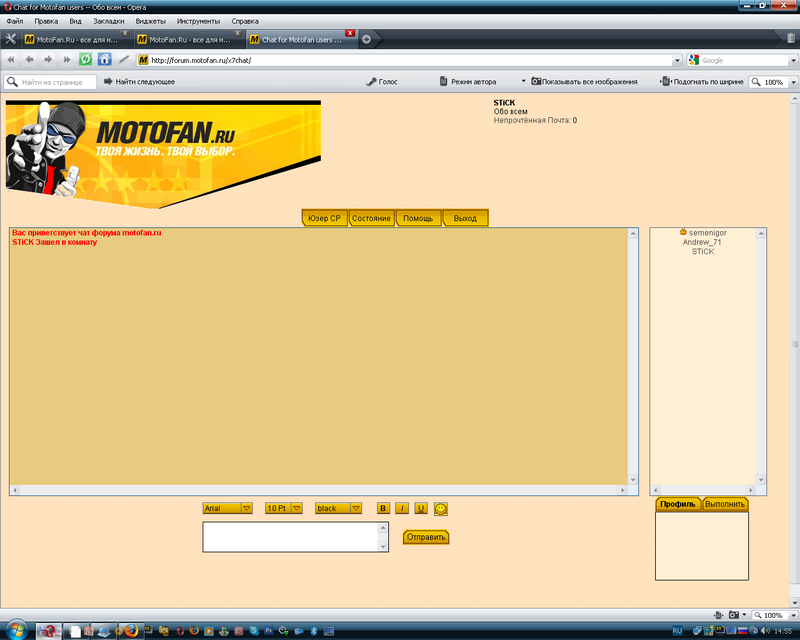Screen dimensions: 800x640
Task: Expand the Author mode dropdown arrow
Action: click(523, 81)
